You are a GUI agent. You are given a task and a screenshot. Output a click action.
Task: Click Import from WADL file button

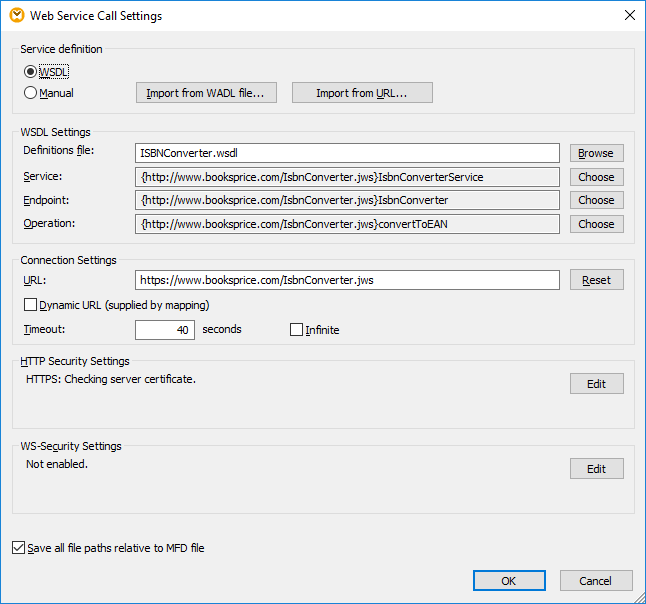point(205,93)
